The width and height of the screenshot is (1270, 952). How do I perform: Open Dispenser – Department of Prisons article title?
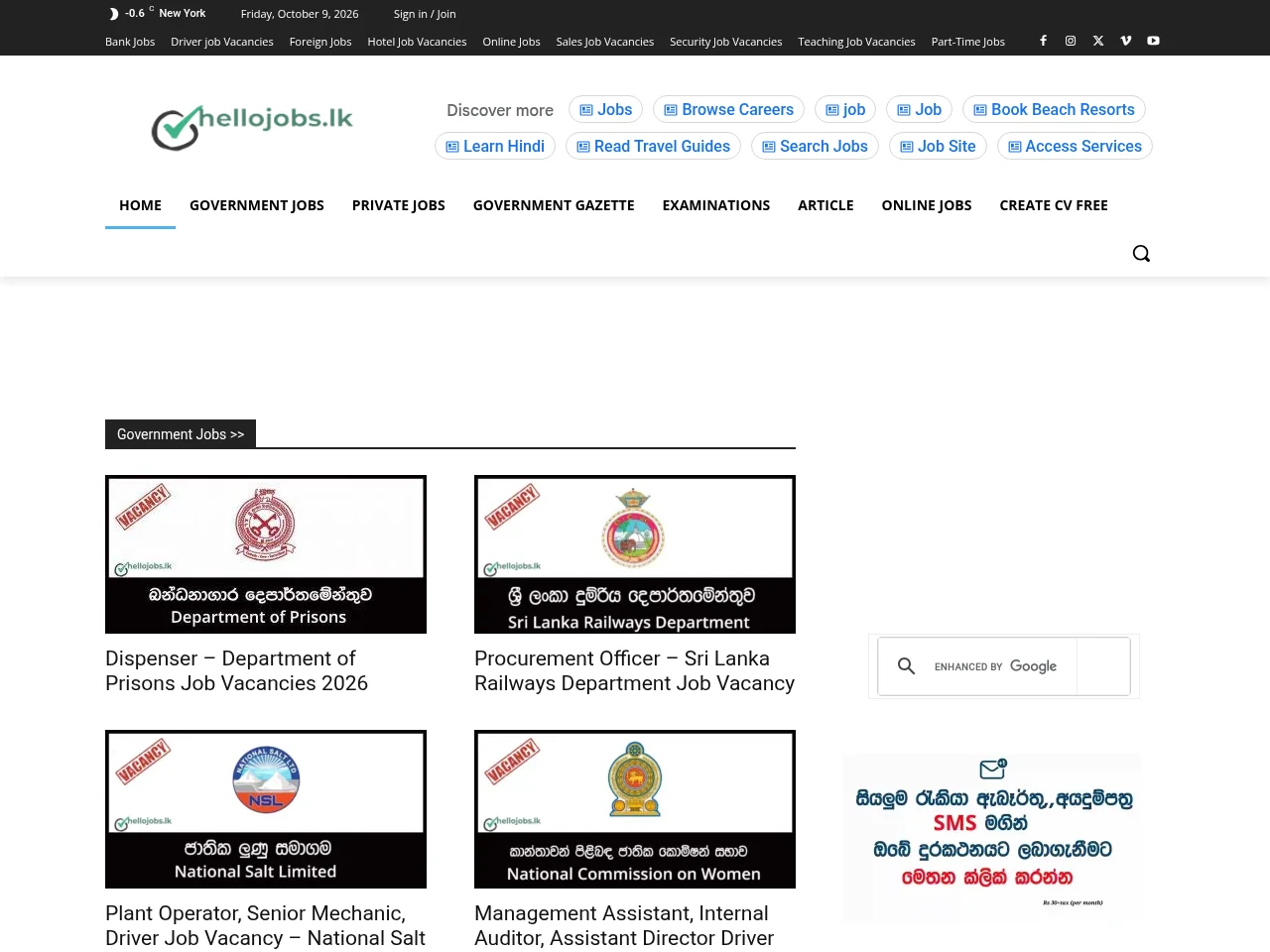click(x=237, y=670)
